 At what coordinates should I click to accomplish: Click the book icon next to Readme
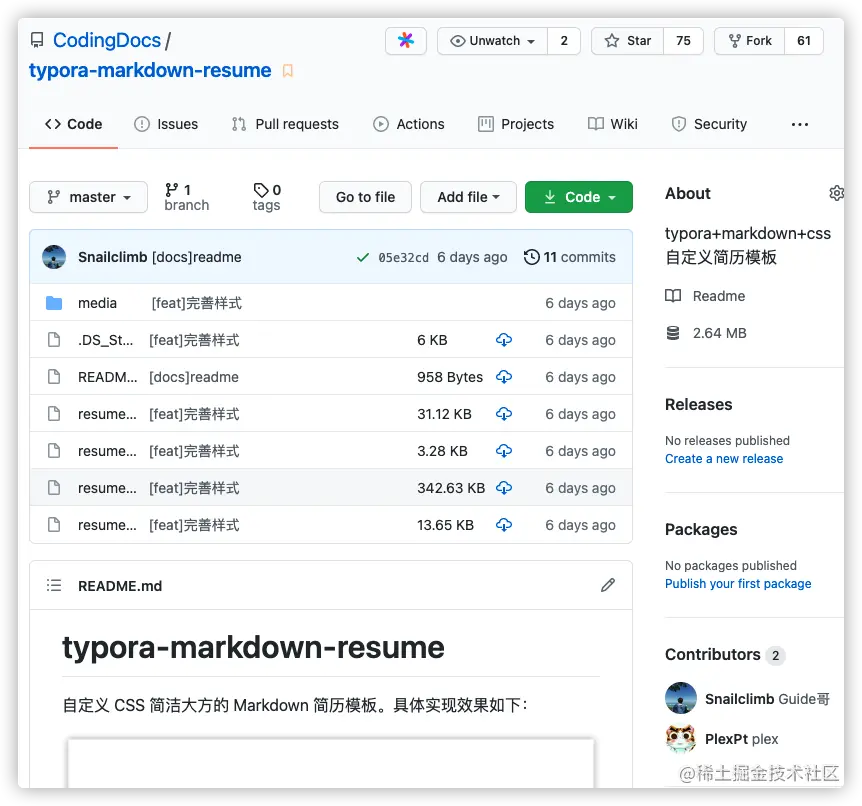click(x=673, y=296)
